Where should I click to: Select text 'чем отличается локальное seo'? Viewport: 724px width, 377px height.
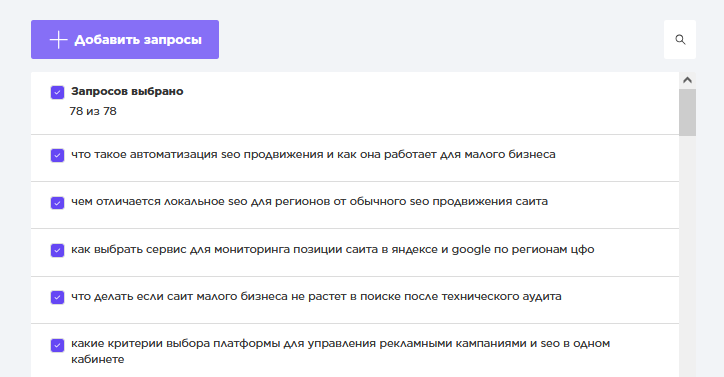coord(159,201)
